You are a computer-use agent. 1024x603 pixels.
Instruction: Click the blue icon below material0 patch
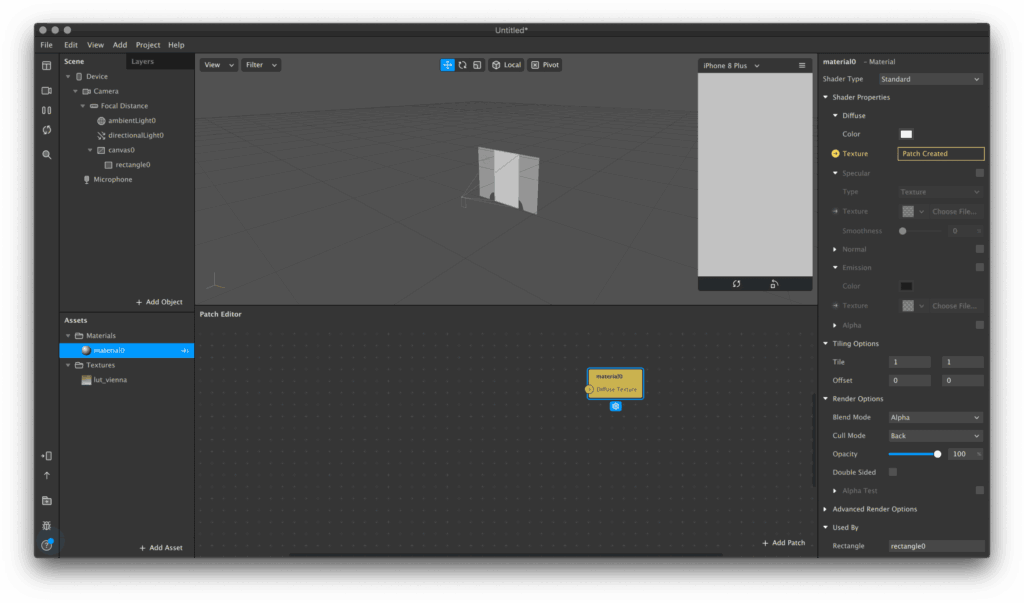pos(615,406)
